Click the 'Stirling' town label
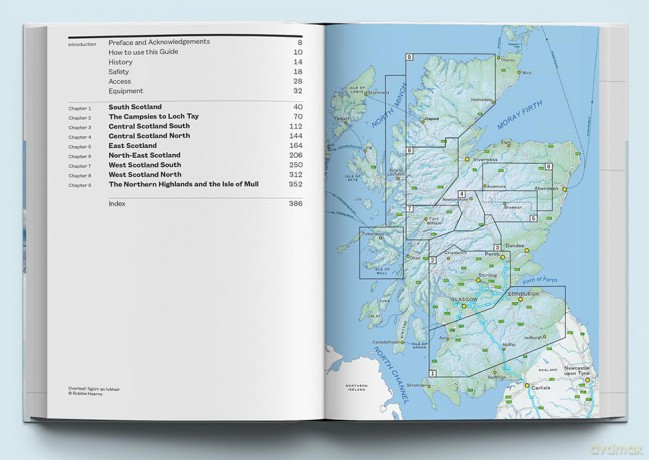Screen dimensions: 649x460 [487, 275]
